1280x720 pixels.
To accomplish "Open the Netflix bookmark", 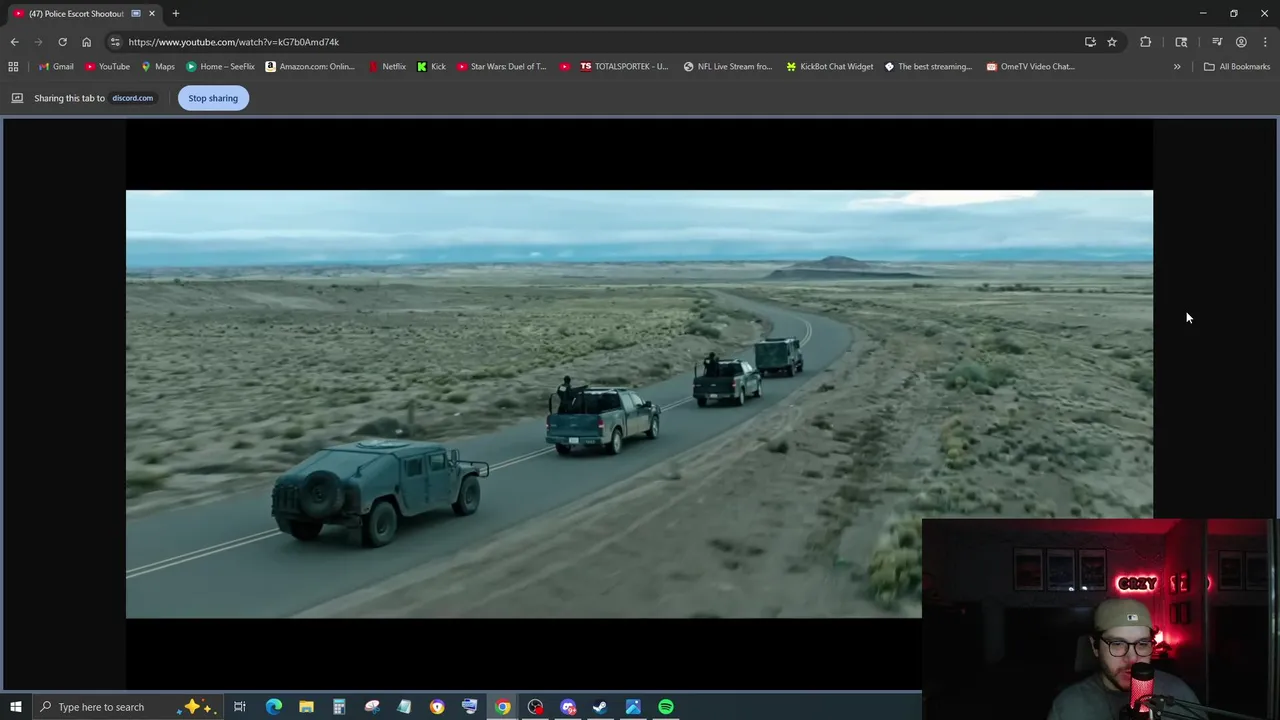I will point(387,67).
